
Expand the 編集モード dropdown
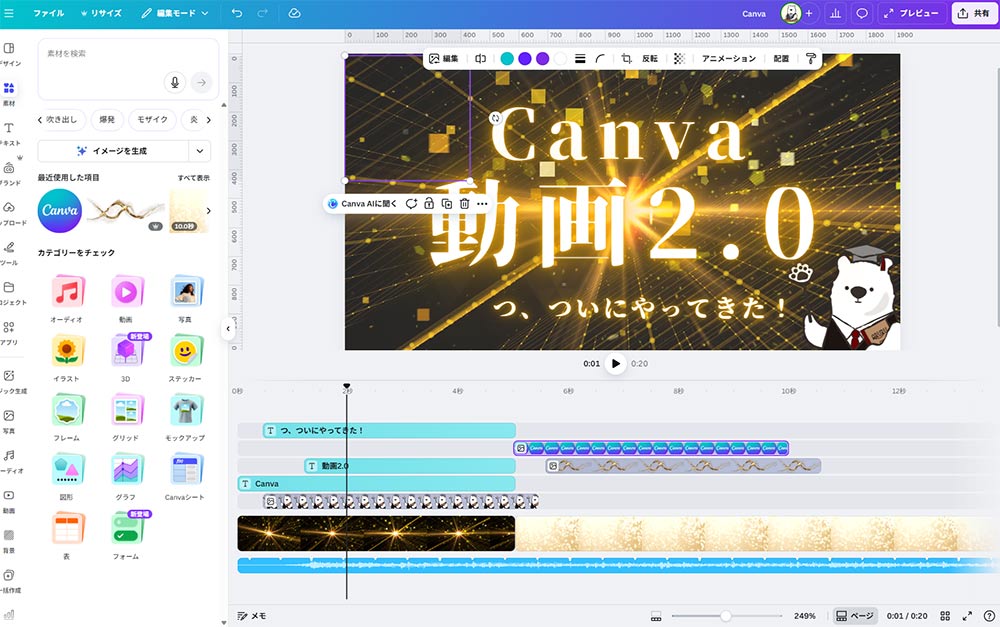coord(175,14)
